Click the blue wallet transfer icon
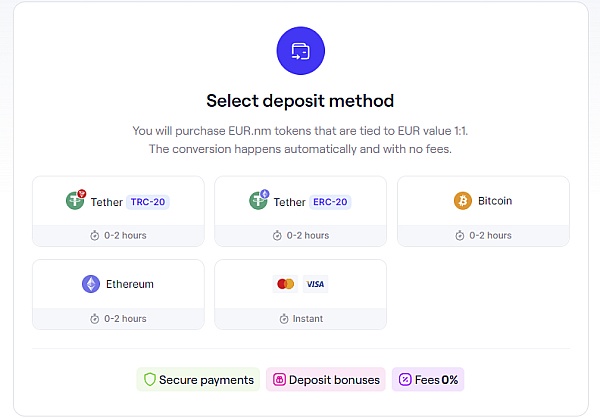Viewport: 600px width, 418px height. point(300,51)
